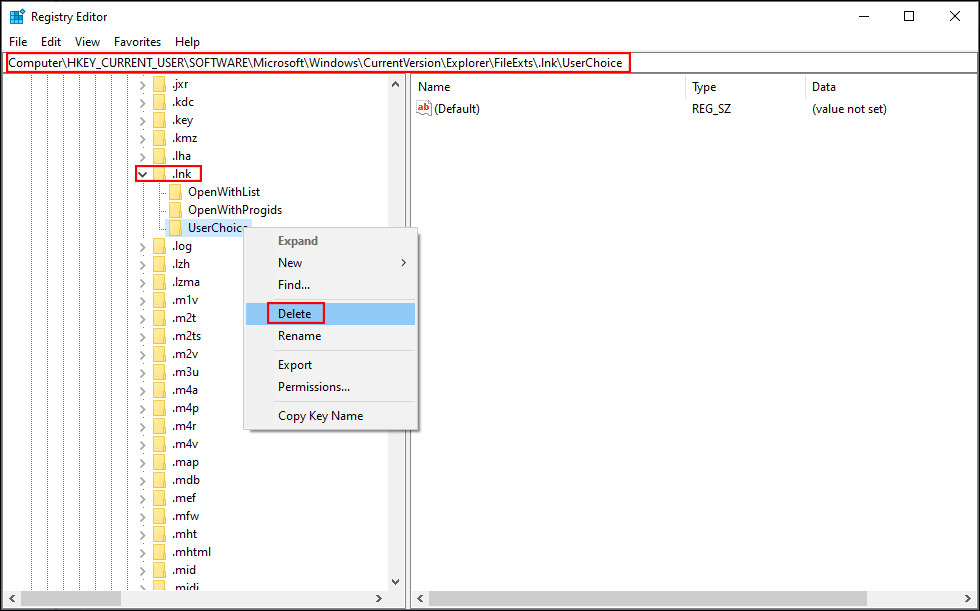Expand the .mhtml key
Screen dimensions: 980x611
pos(142,552)
